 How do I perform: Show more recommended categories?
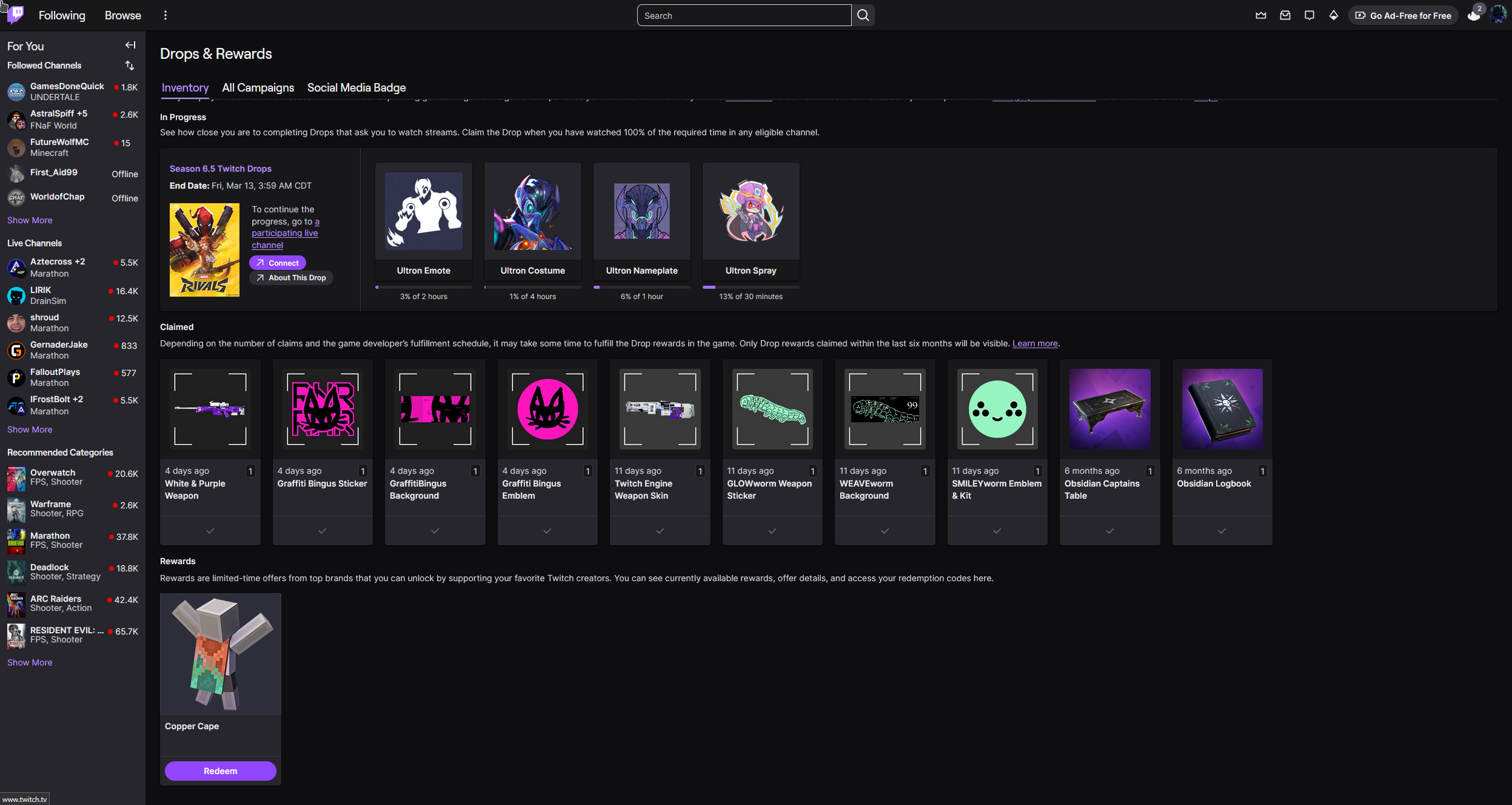click(30, 662)
